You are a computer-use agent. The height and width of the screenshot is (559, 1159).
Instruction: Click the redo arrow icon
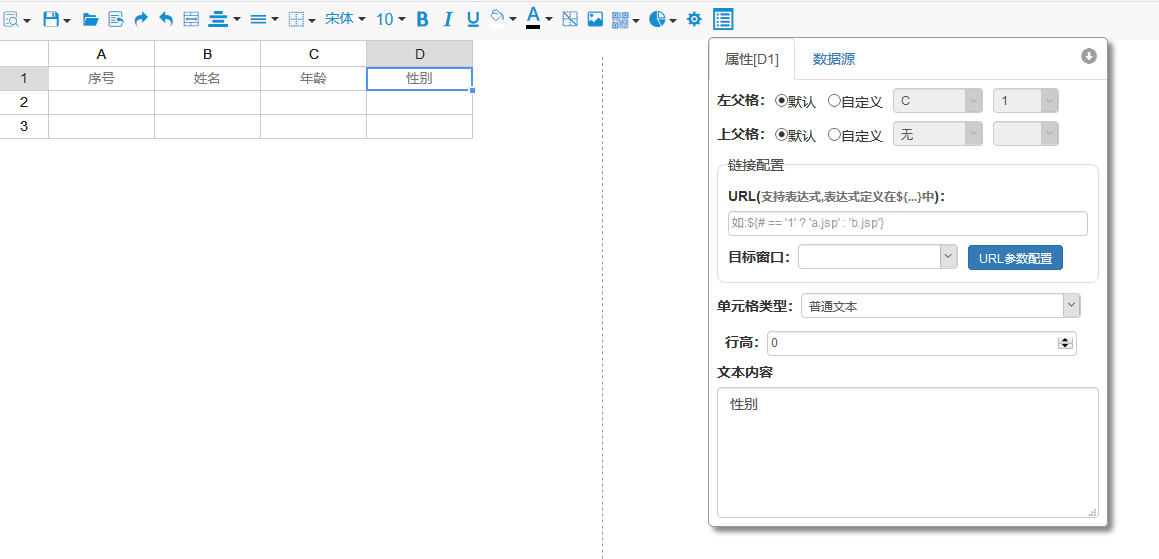(x=141, y=19)
